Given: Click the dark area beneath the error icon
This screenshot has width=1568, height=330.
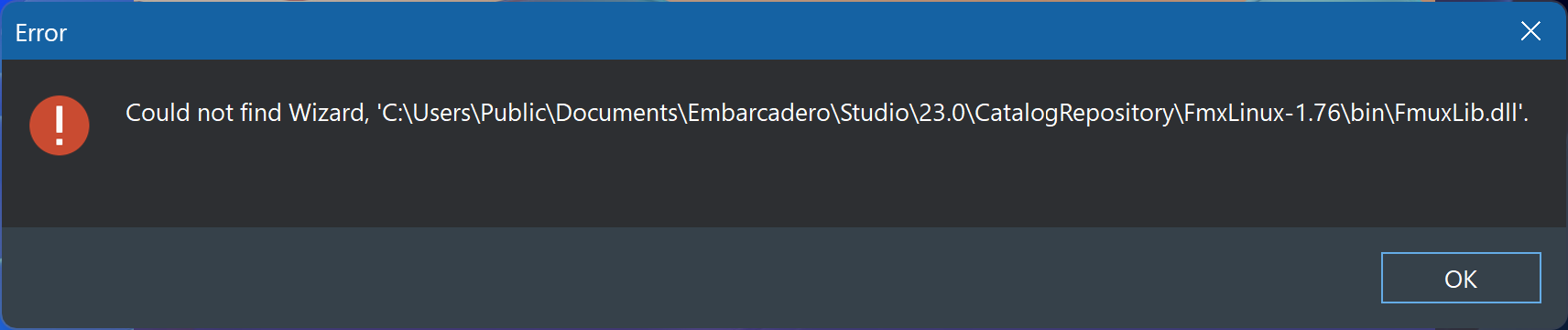Looking at the screenshot, I should point(60,192).
